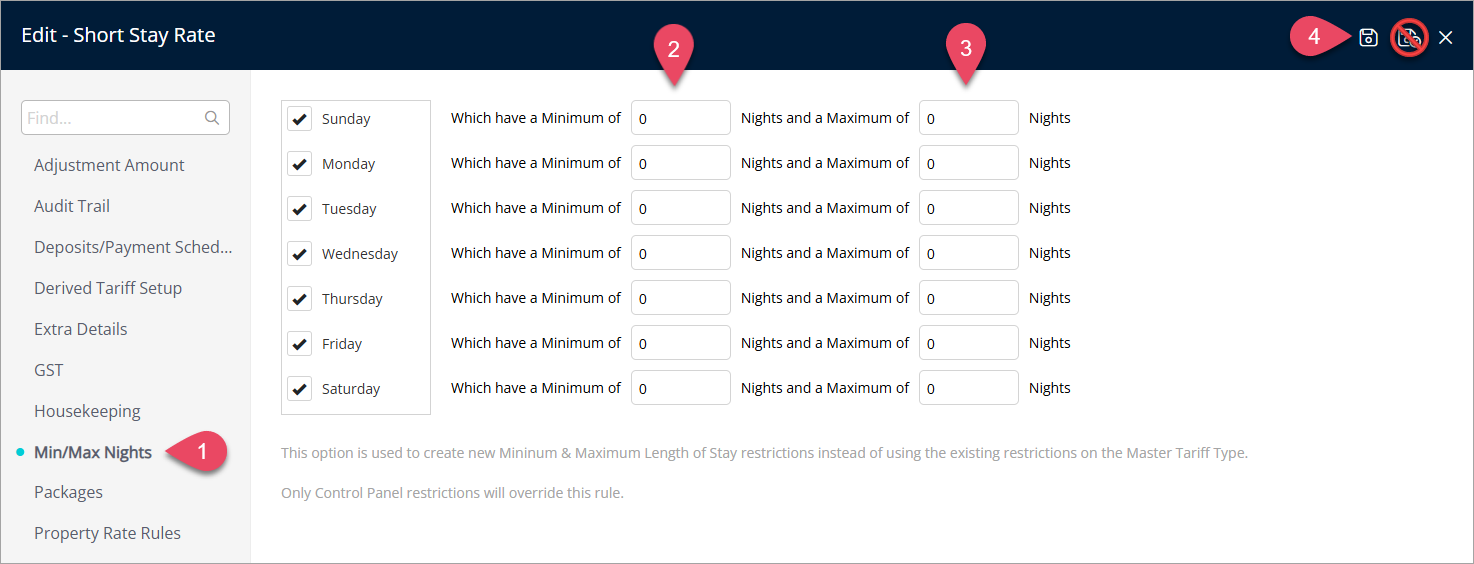Image resolution: width=1474 pixels, height=564 pixels.
Task: Go to the Housekeeping section
Action: [x=87, y=411]
